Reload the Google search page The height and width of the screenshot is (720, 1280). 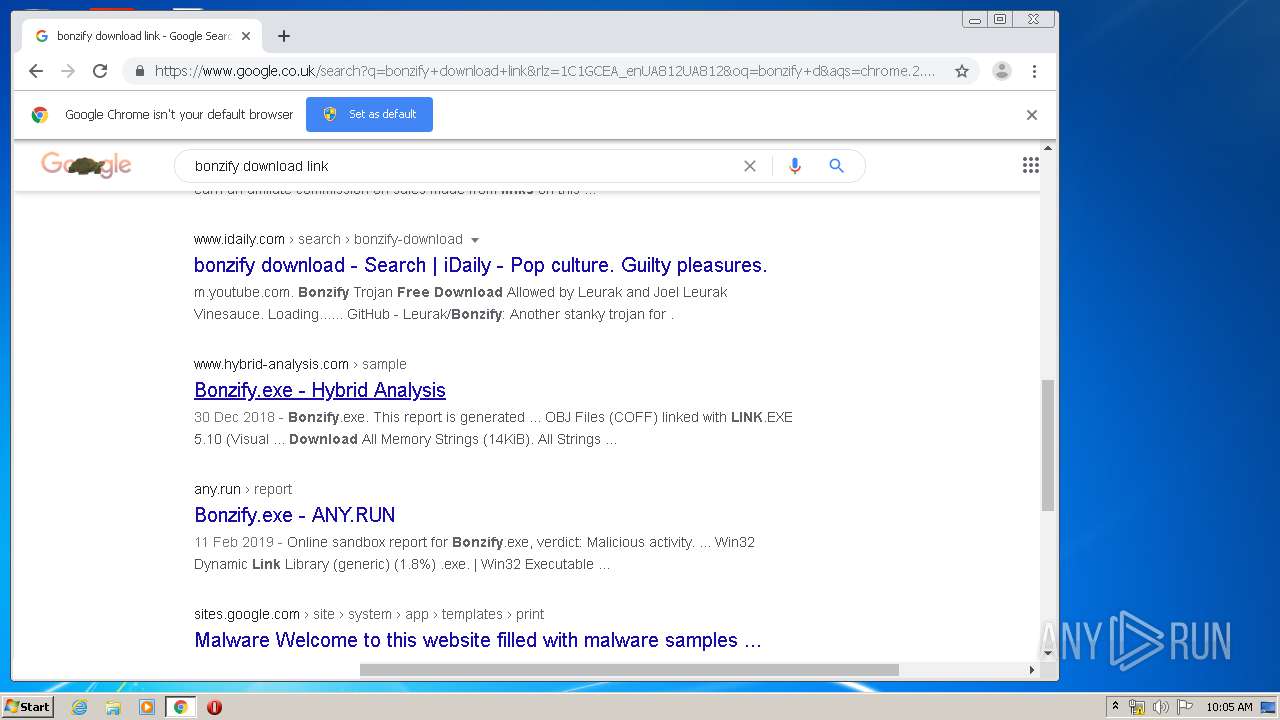click(100, 71)
